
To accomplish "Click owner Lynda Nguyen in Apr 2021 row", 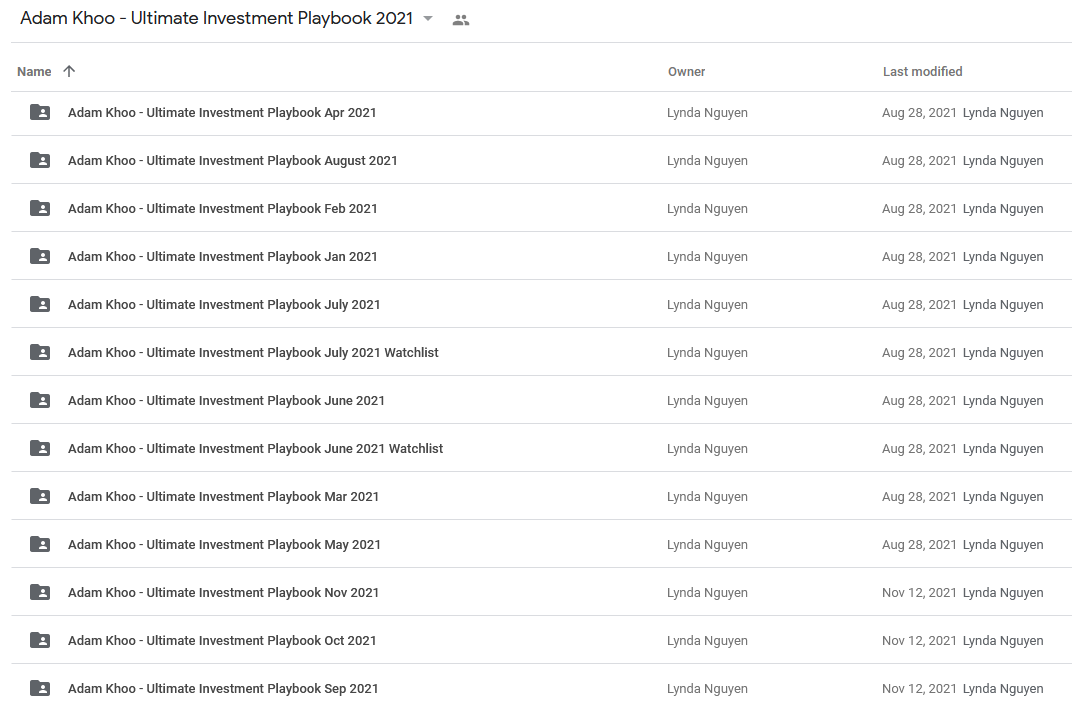I will pos(708,113).
